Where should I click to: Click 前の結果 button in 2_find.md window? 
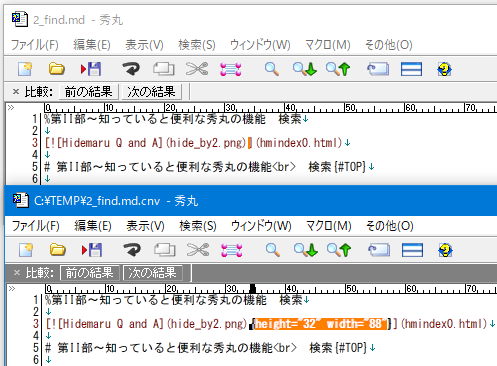click(x=88, y=92)
